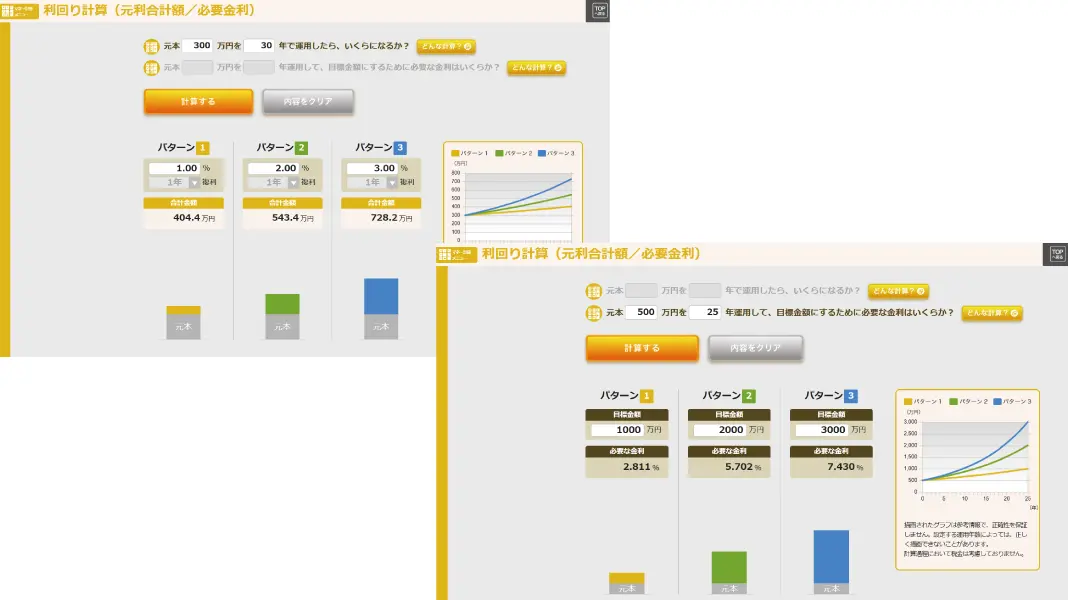The image size is (1068, 600).
Task: Open 1年 compounding dropdown under パターン 2
Action: [273, 183]
